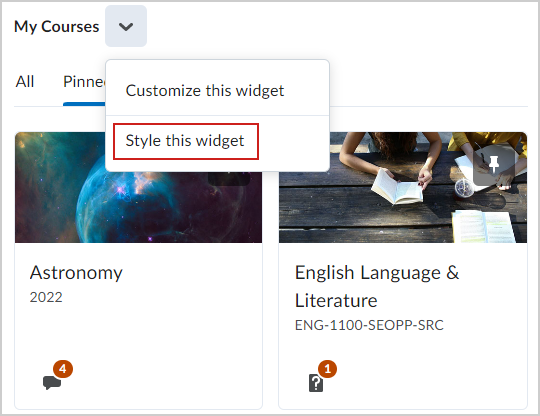This screenshot has width=540, height=416.
Task: Click the dark menu button on Astronomy image
Action: click(229, 179)
